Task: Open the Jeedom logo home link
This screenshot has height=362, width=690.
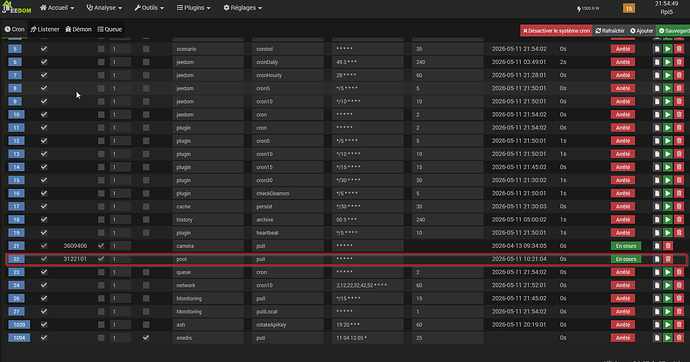Action: coord(16,7)
